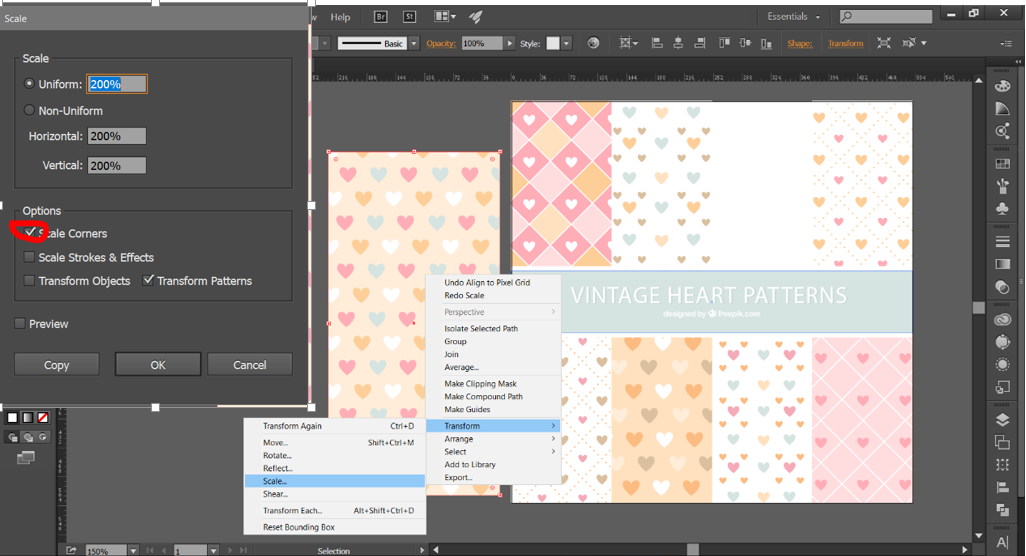Enable the Preview checkbox

tap(20, 324)
